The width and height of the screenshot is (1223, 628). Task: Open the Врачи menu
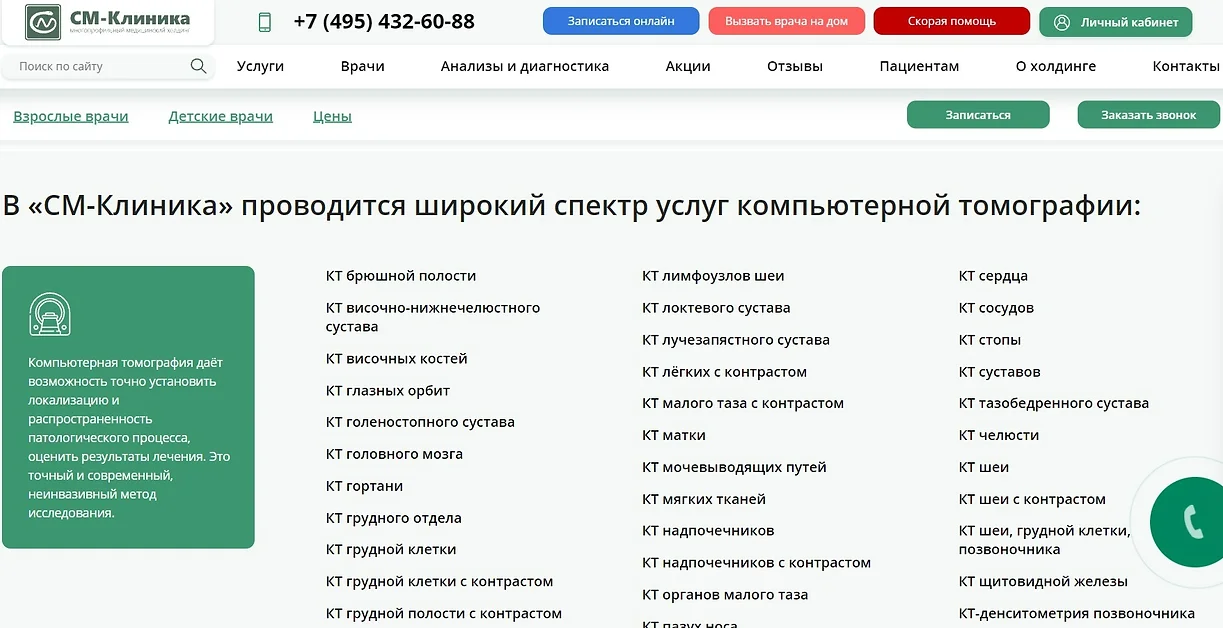pyautogui.click(x=362, y=66)
